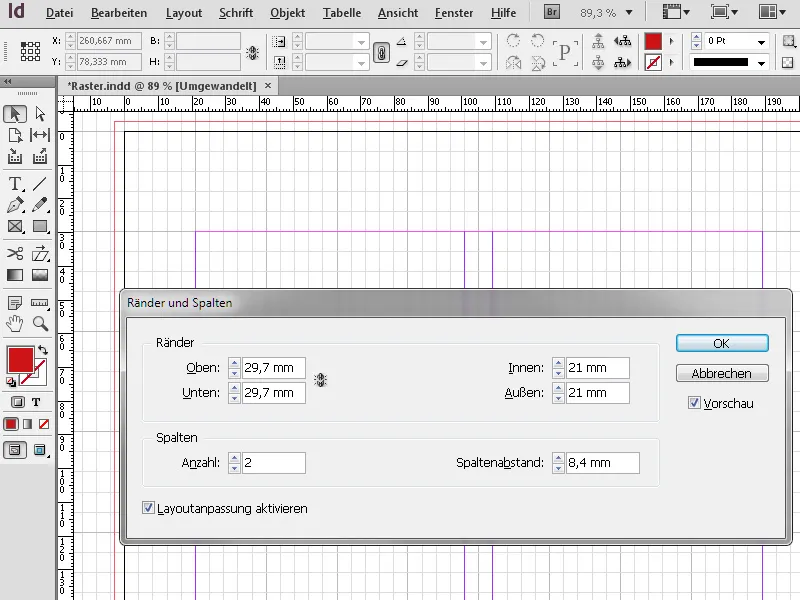
Task: Choose the Note tool
Action: [15, 303]
